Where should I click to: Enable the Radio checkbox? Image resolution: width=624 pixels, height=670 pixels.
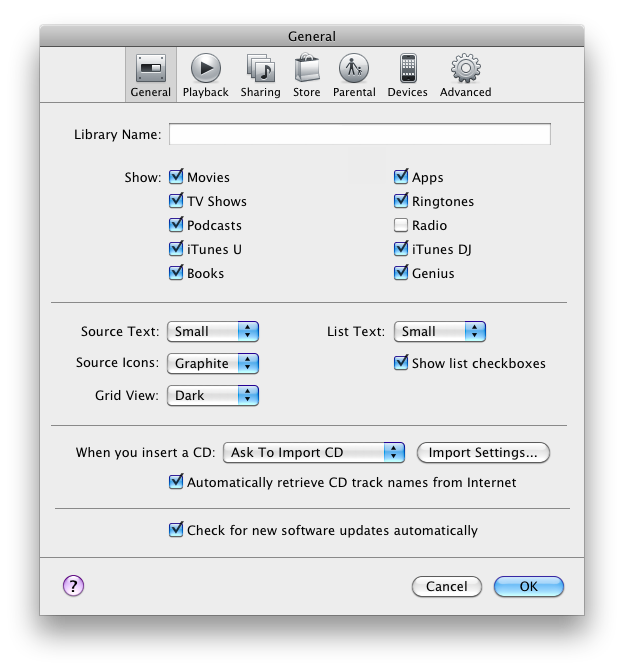401,225
